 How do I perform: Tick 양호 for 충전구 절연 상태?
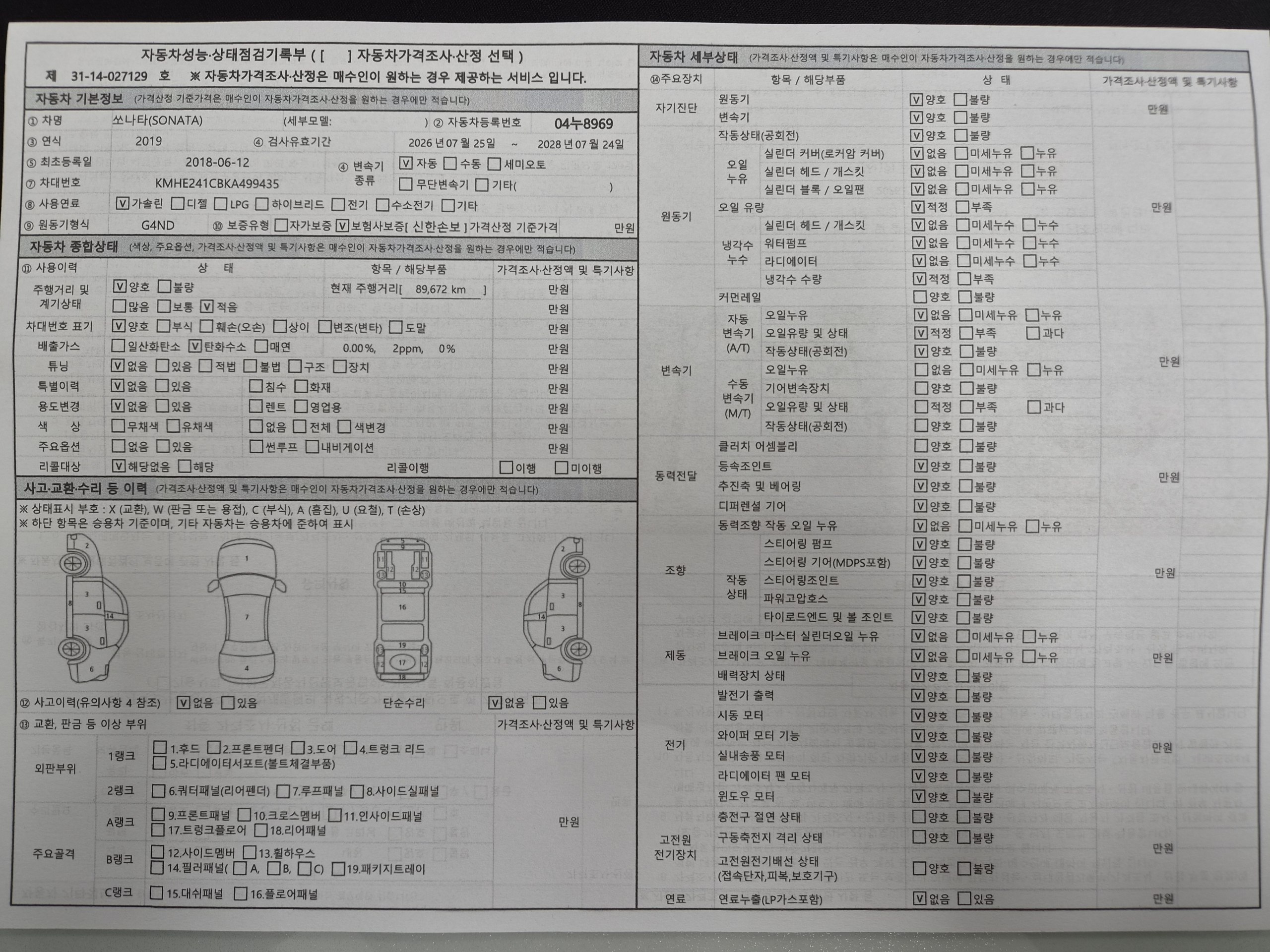(x=919, y=817)
